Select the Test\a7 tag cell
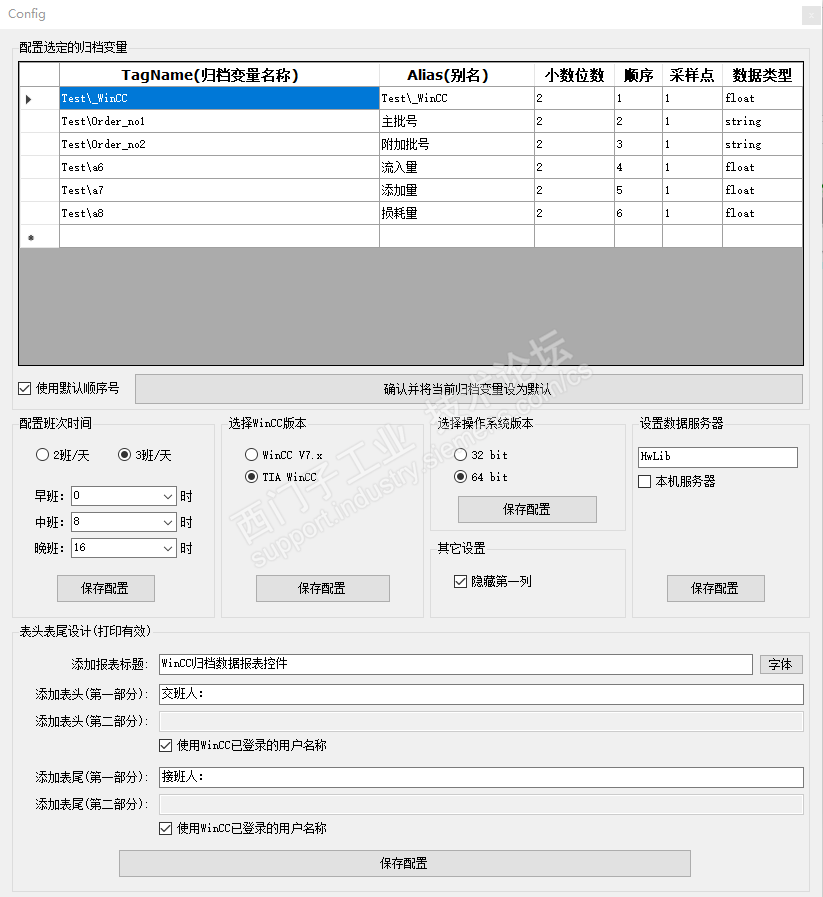This screenshot has height=897, width=823. (x=220, y=190)
